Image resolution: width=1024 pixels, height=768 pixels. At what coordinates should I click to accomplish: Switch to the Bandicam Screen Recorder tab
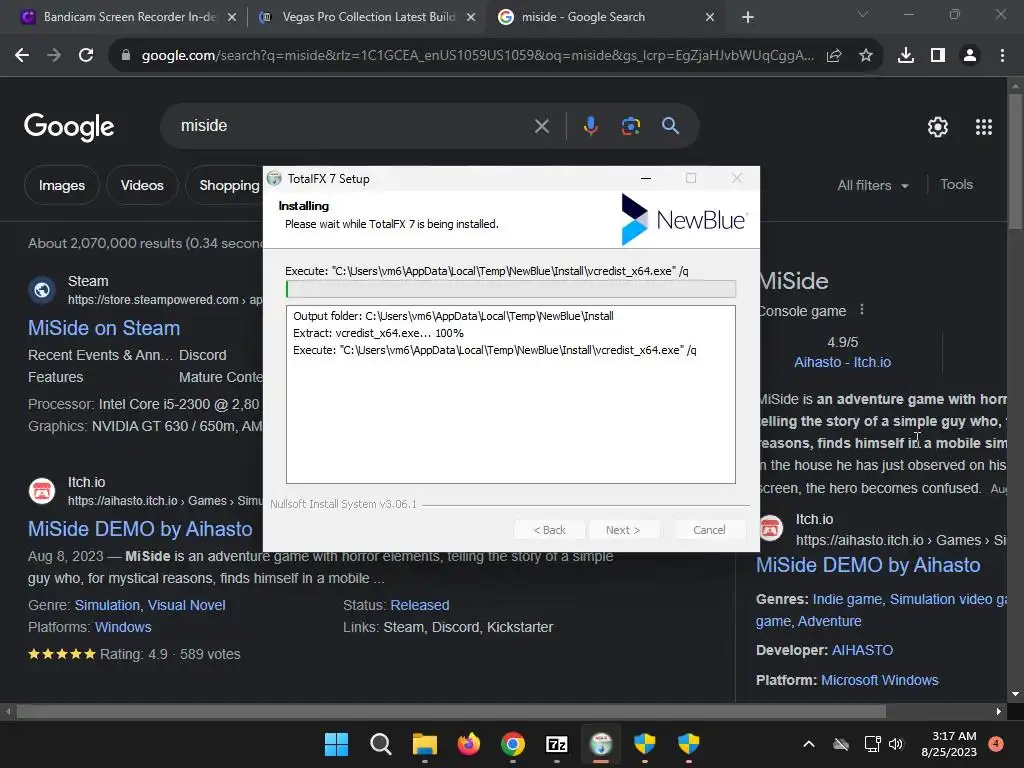129,17
